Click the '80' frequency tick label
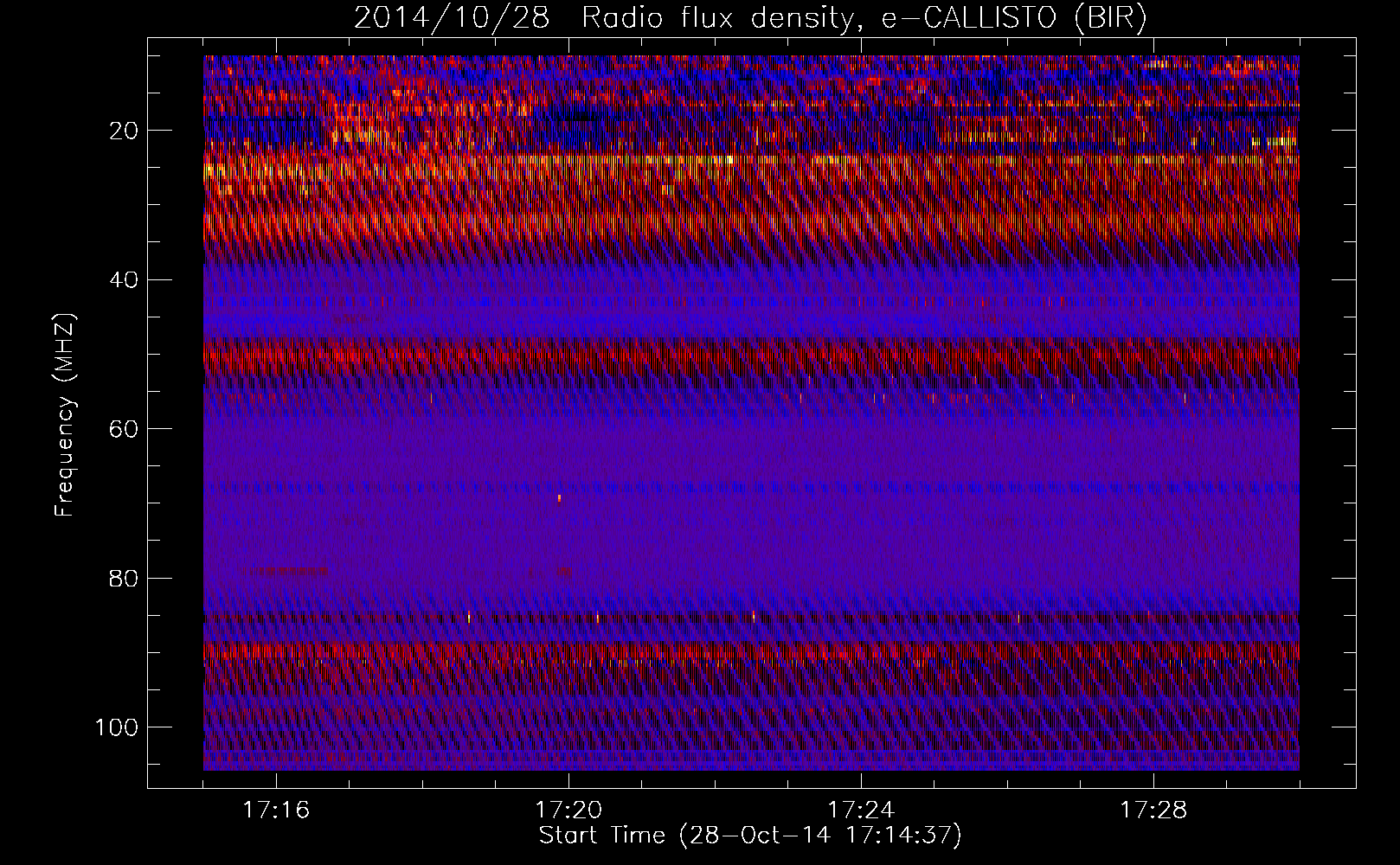This screenshot has height=865, width=1400. click(x=124, y=578)
